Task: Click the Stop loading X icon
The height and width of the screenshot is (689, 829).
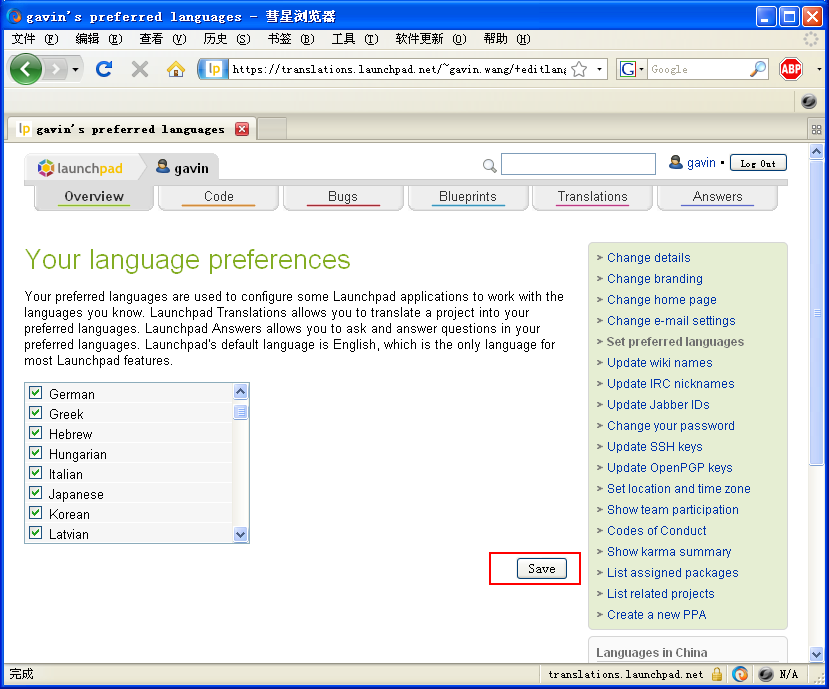Action: click(x=140, y=69)
